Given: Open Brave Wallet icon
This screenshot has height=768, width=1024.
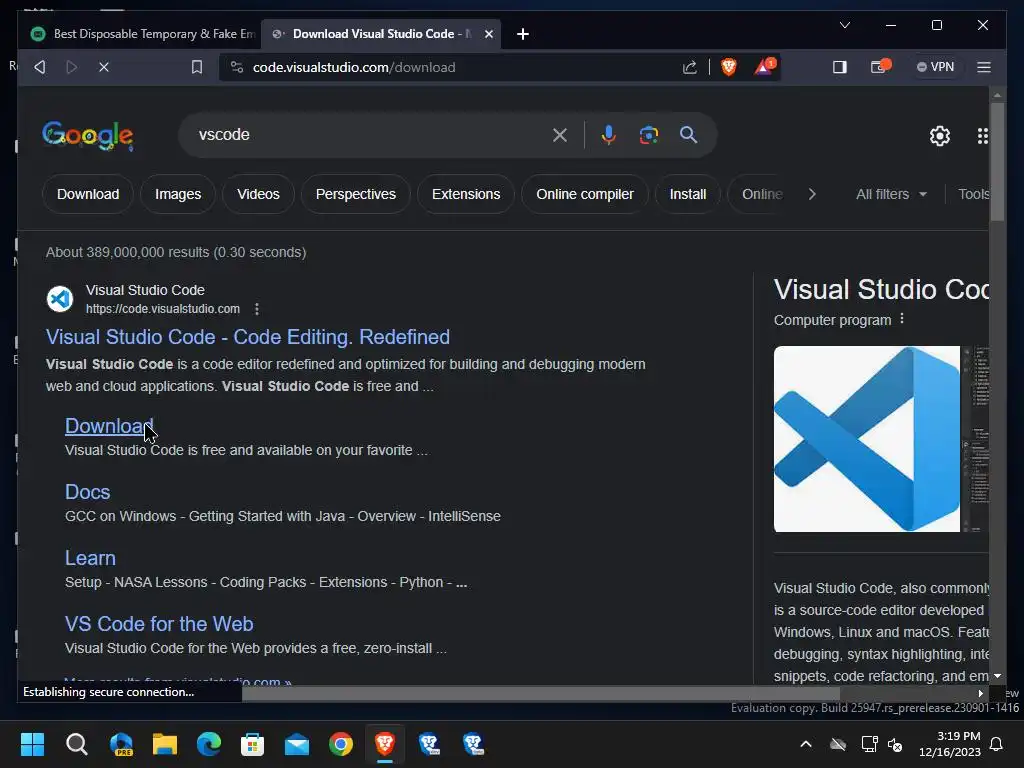Looking at the screenshot, I should tap(880, 67).
